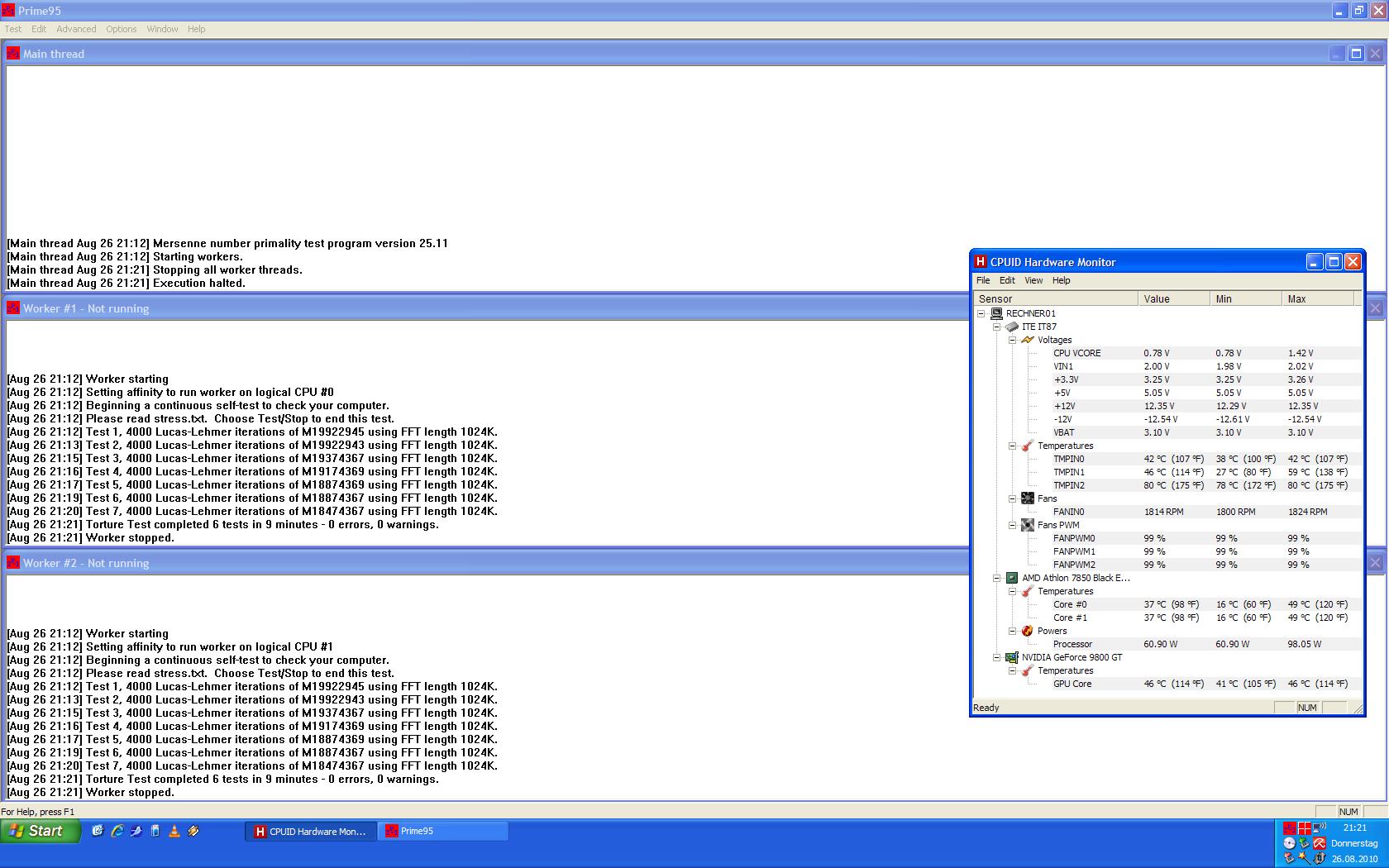Click the Prime95 title bar icon

8,11
